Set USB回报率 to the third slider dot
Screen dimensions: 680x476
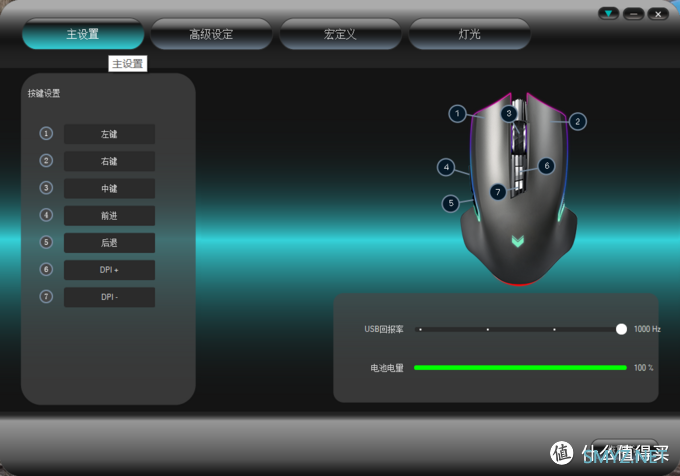click(x=554, y=329)
